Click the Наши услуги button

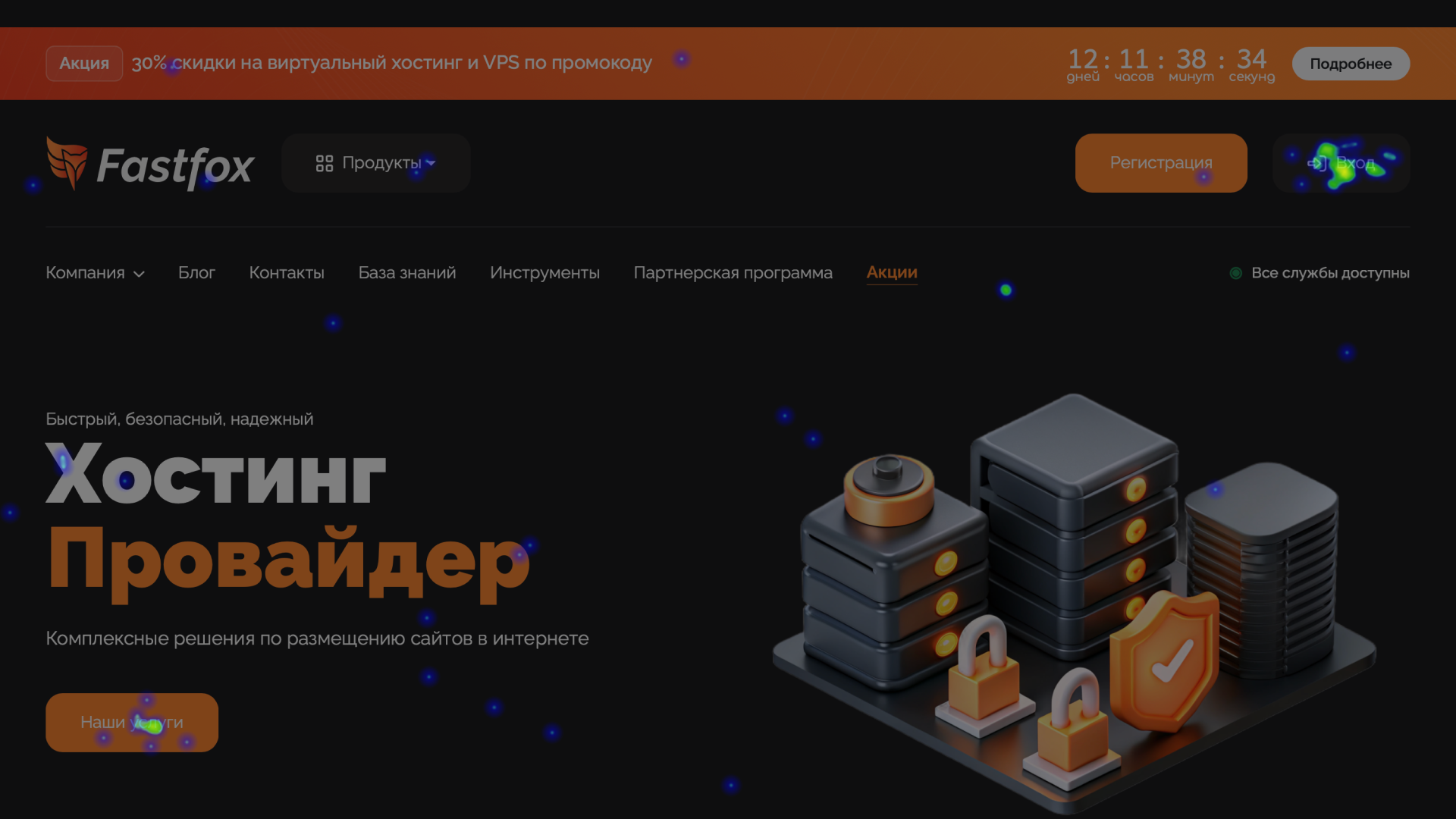(132, 723)
